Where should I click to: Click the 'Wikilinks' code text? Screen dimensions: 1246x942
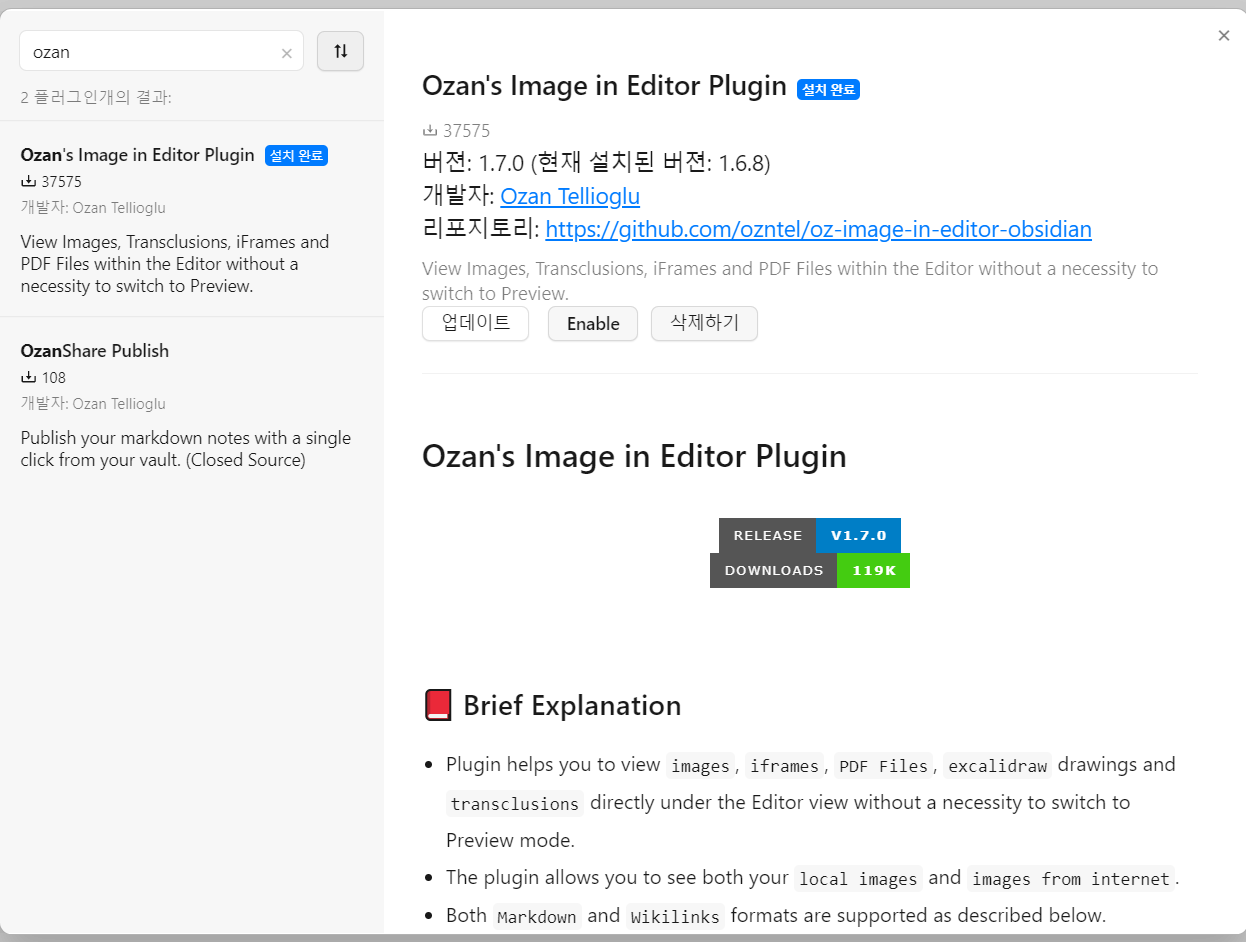coord(675,917)
